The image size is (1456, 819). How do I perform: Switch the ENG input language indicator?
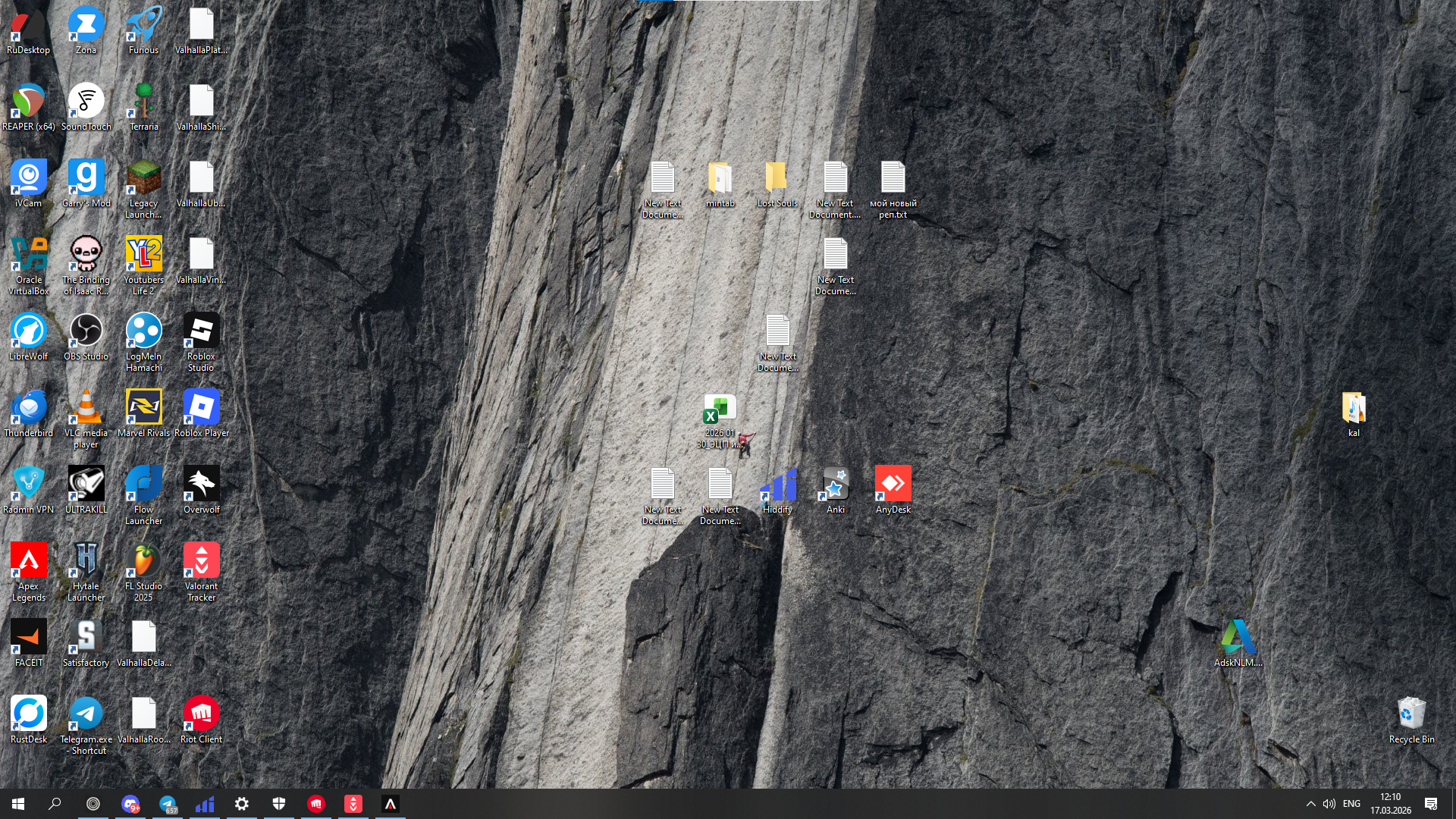[1351, 804]
